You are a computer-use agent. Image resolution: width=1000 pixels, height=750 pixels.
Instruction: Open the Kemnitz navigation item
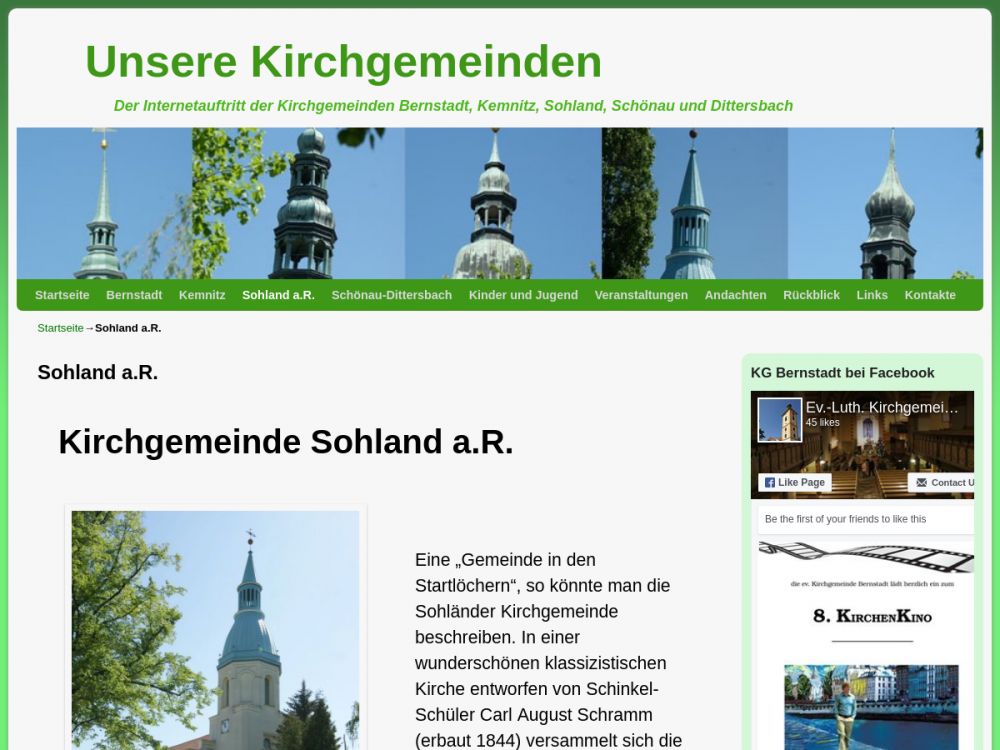(202, 295)
